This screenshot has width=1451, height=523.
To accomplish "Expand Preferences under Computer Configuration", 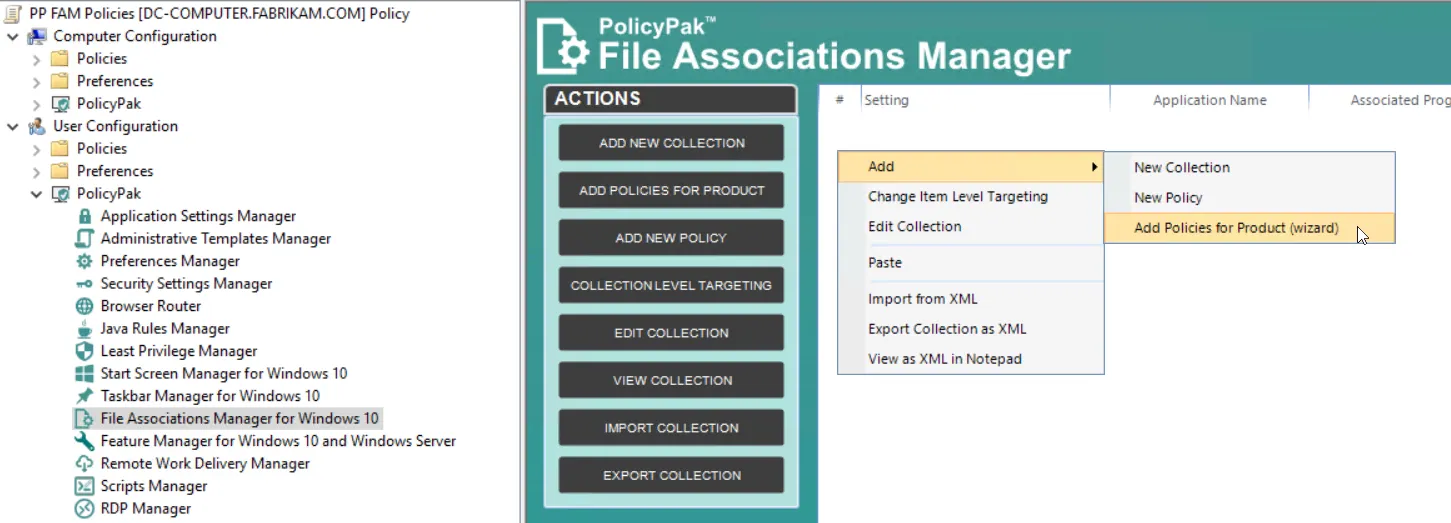I will coord(37,81).
